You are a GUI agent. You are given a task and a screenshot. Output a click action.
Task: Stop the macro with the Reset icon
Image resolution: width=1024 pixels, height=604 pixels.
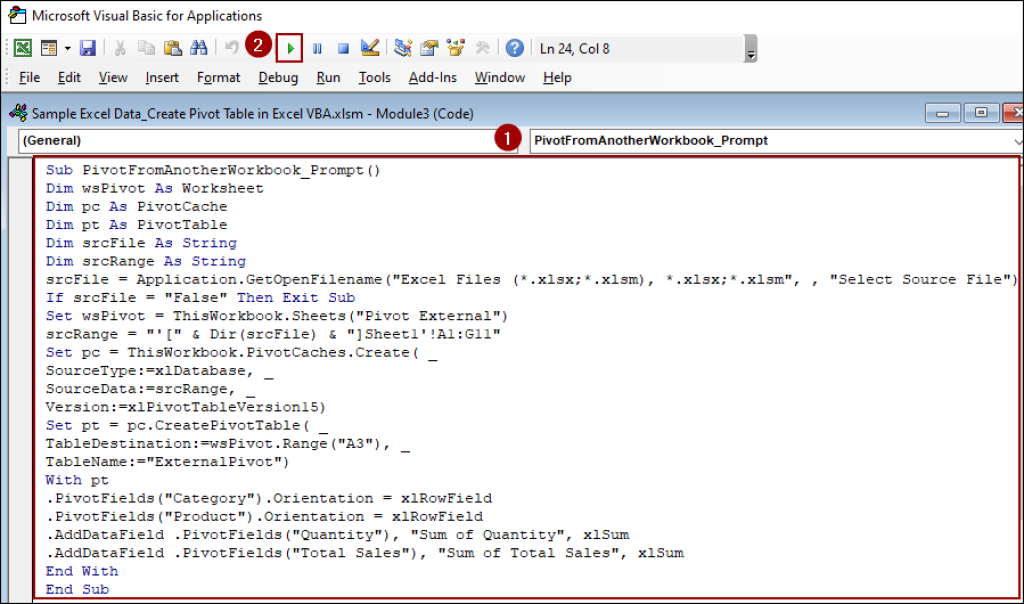pos(342,47)
